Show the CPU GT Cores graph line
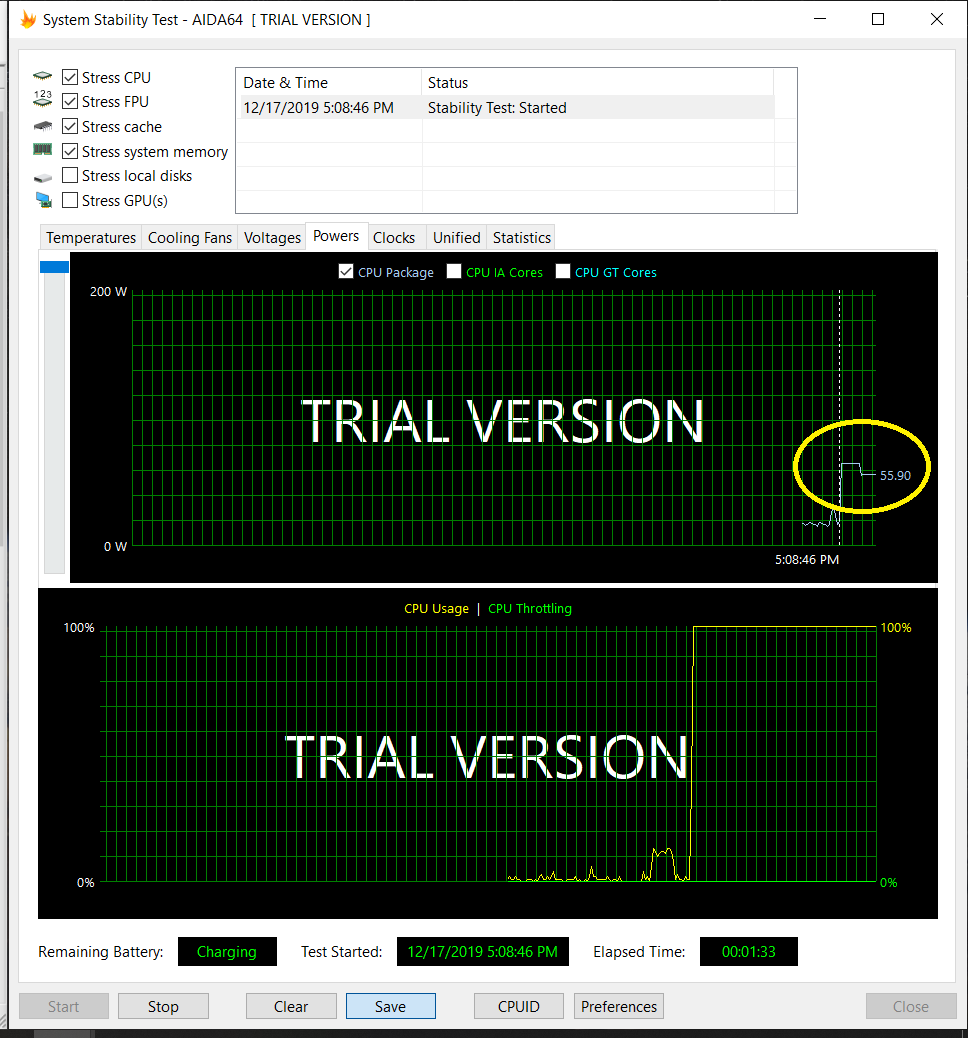976x1038 pixels. coord(562,271)
